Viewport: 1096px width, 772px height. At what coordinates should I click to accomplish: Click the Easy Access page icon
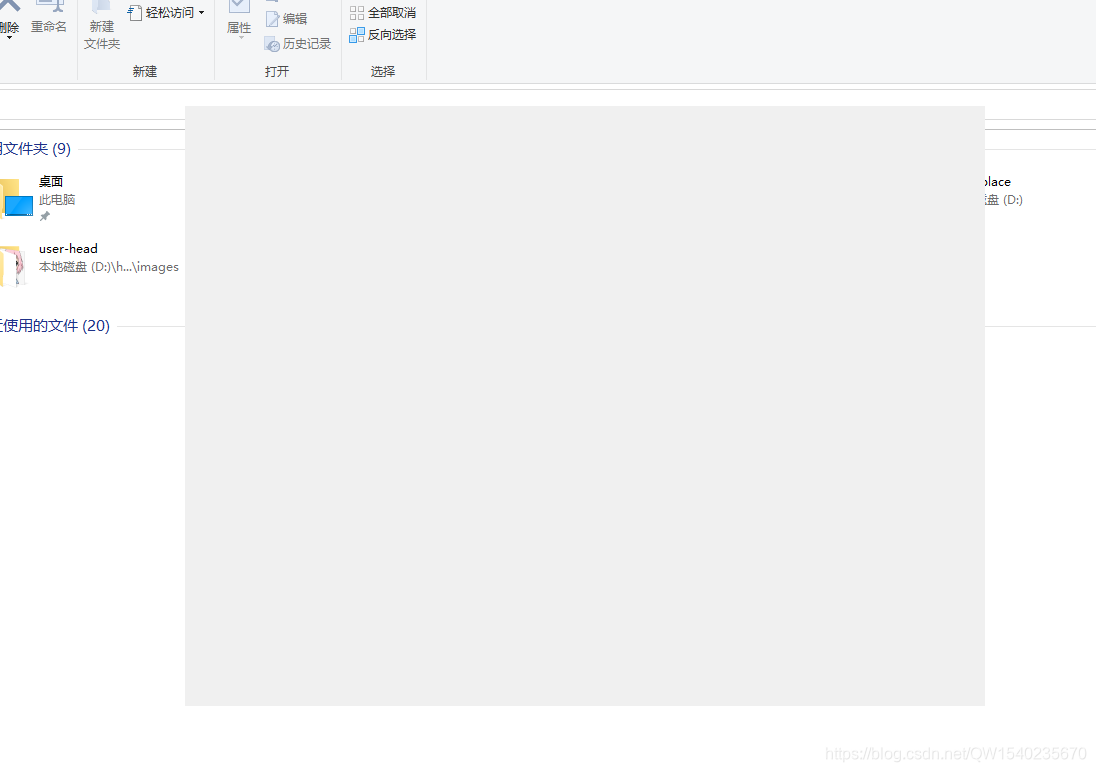[x=135, y=13]
